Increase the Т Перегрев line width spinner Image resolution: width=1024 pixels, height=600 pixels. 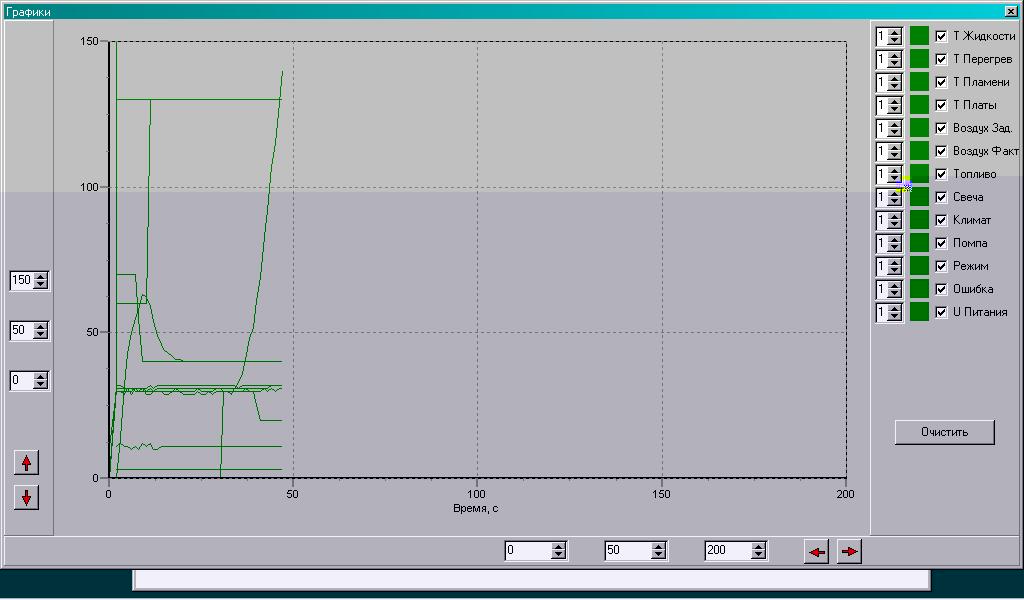pyautogui.click(x=895, y=55)
